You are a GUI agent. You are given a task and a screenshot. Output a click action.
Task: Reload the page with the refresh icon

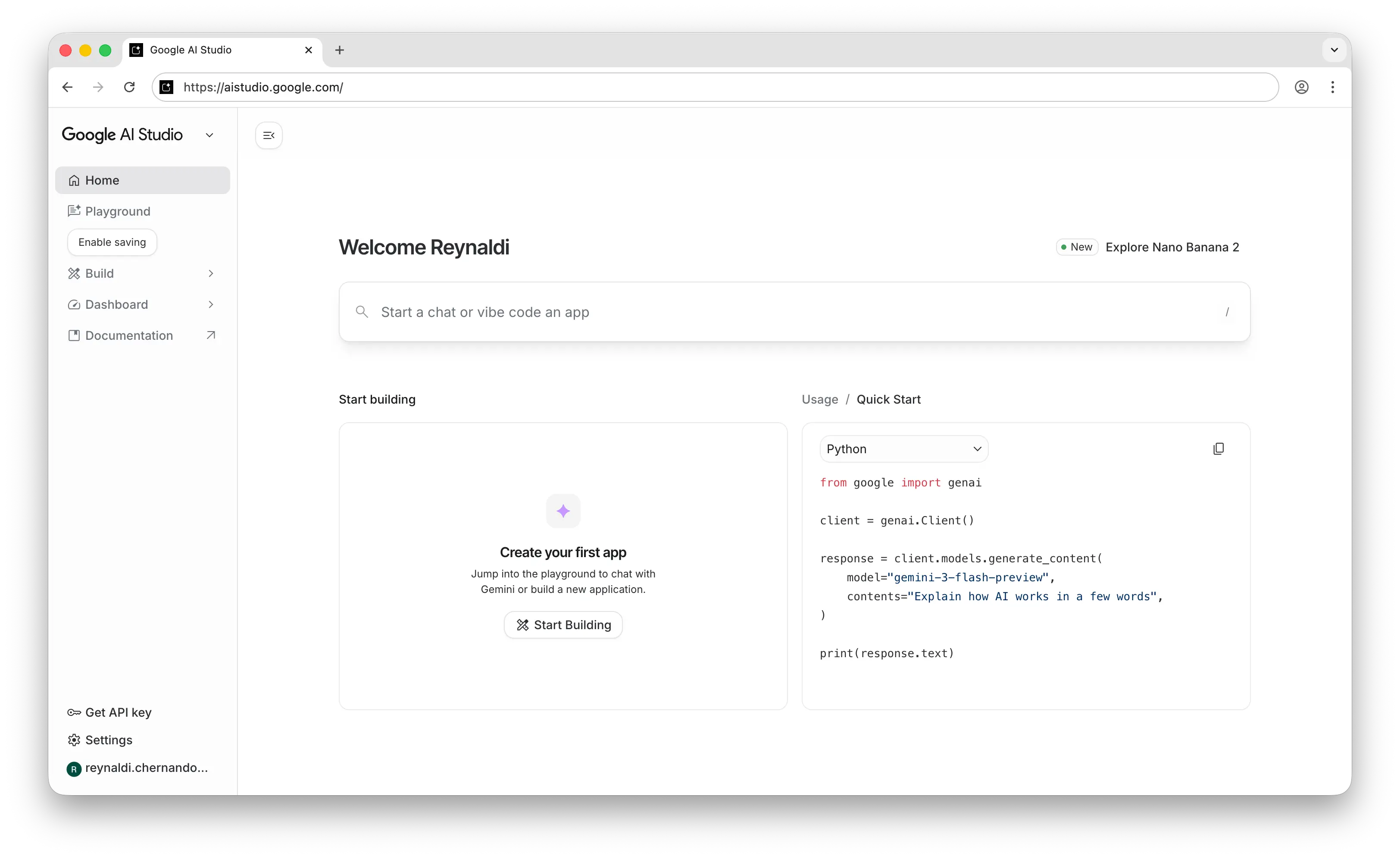pos(129,87)
